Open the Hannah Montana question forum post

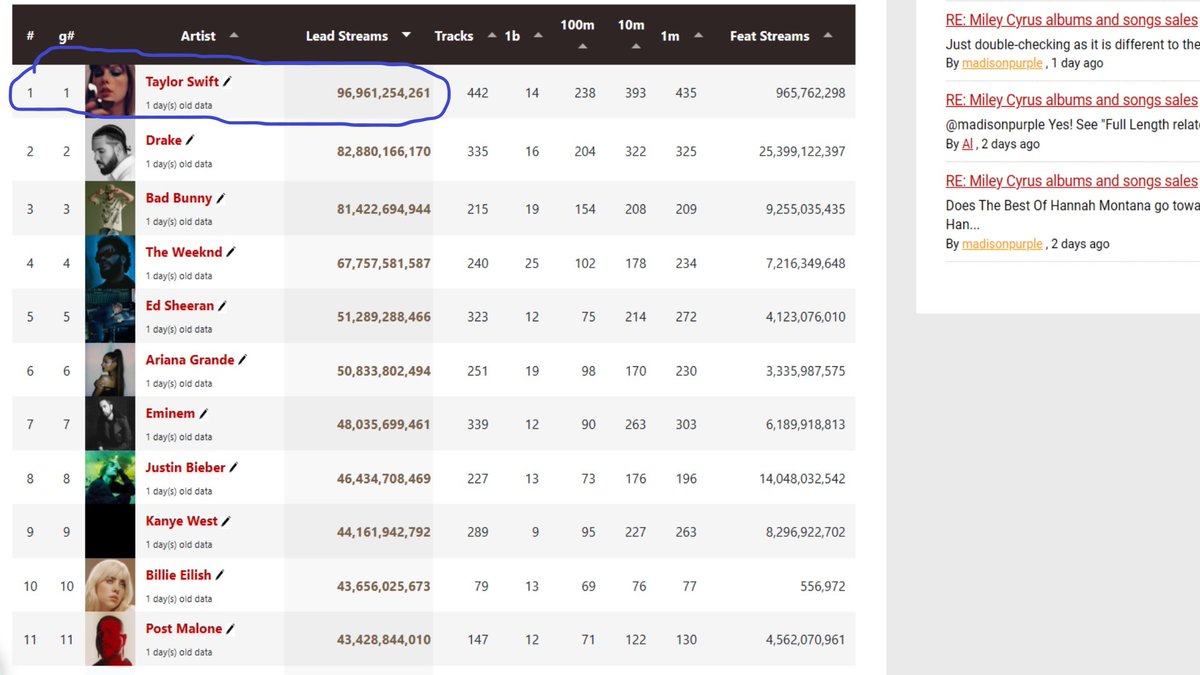pyautogui.click(x=1072, y=181)
